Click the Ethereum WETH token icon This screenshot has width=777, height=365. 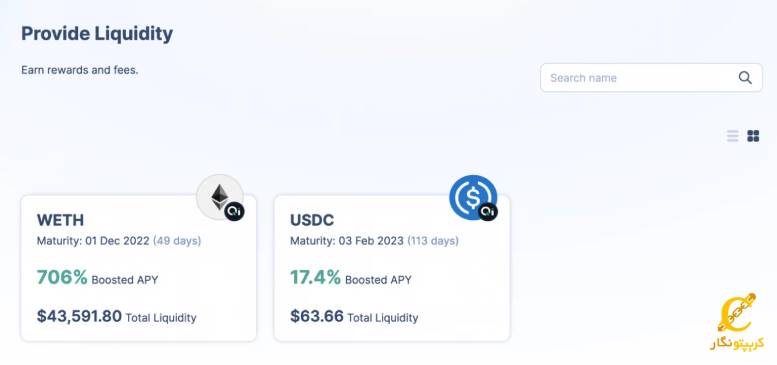[220, 197]
